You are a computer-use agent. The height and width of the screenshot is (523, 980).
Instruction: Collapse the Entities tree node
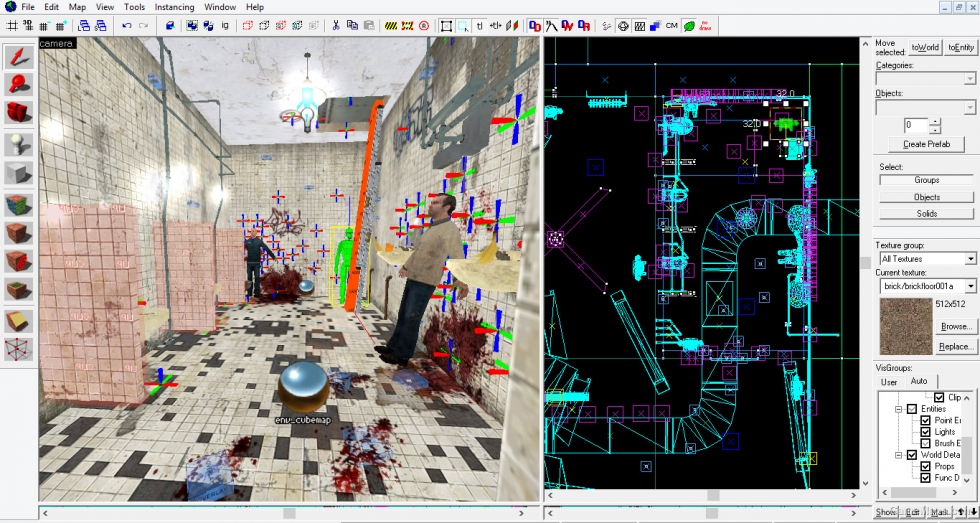pos(898,409)
